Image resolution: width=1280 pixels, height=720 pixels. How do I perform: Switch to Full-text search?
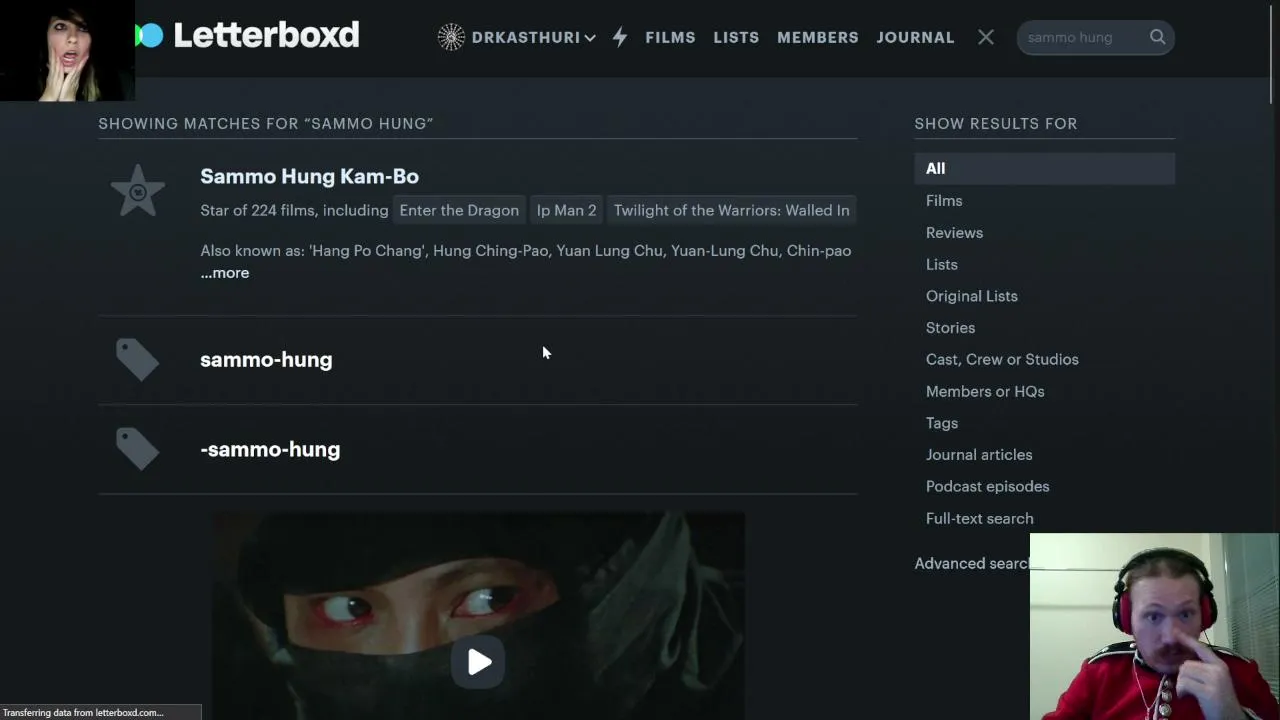click(980, 518)
